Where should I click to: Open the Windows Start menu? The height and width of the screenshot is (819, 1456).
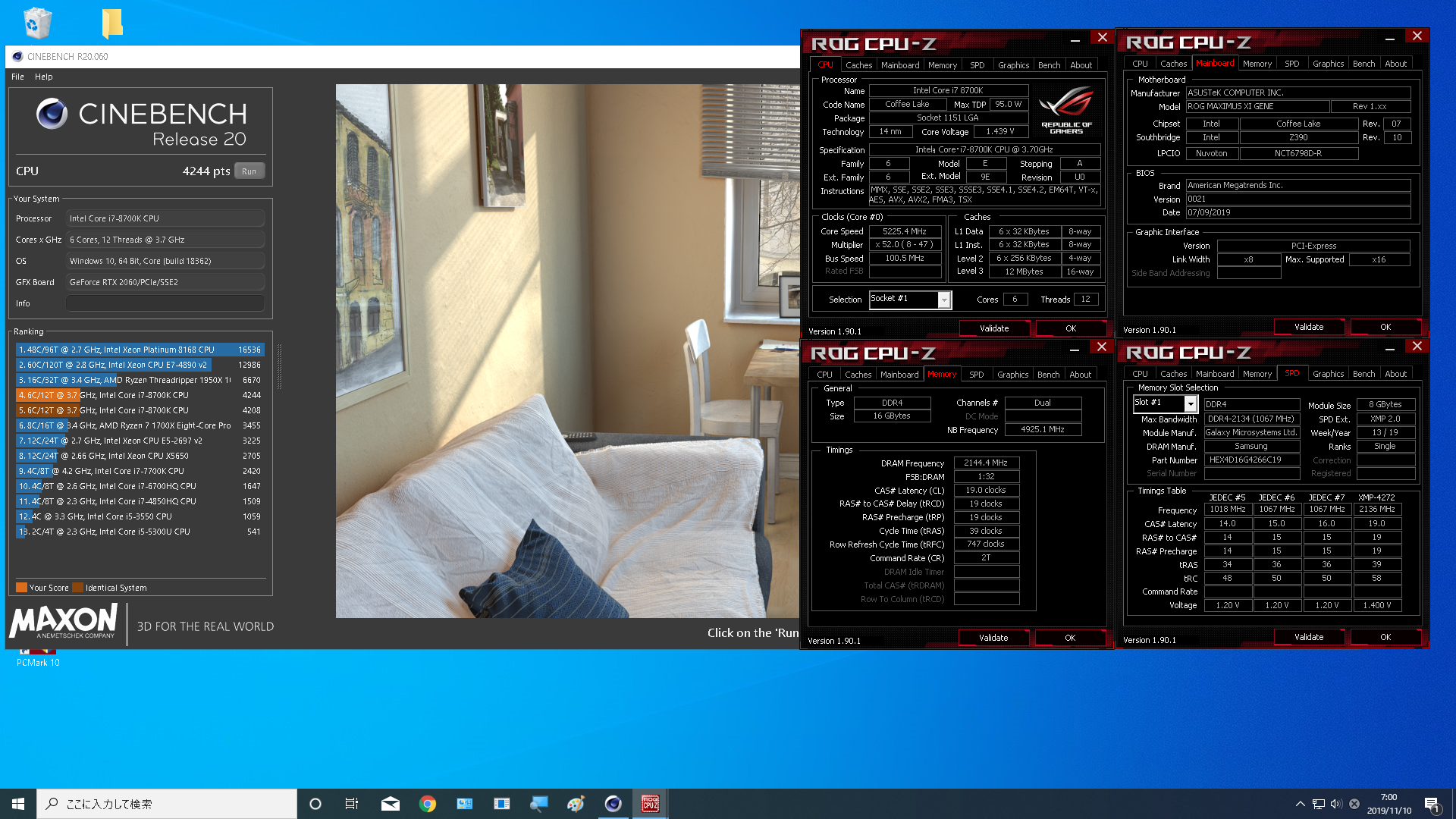pyautogui.click(x=18, y=804)
